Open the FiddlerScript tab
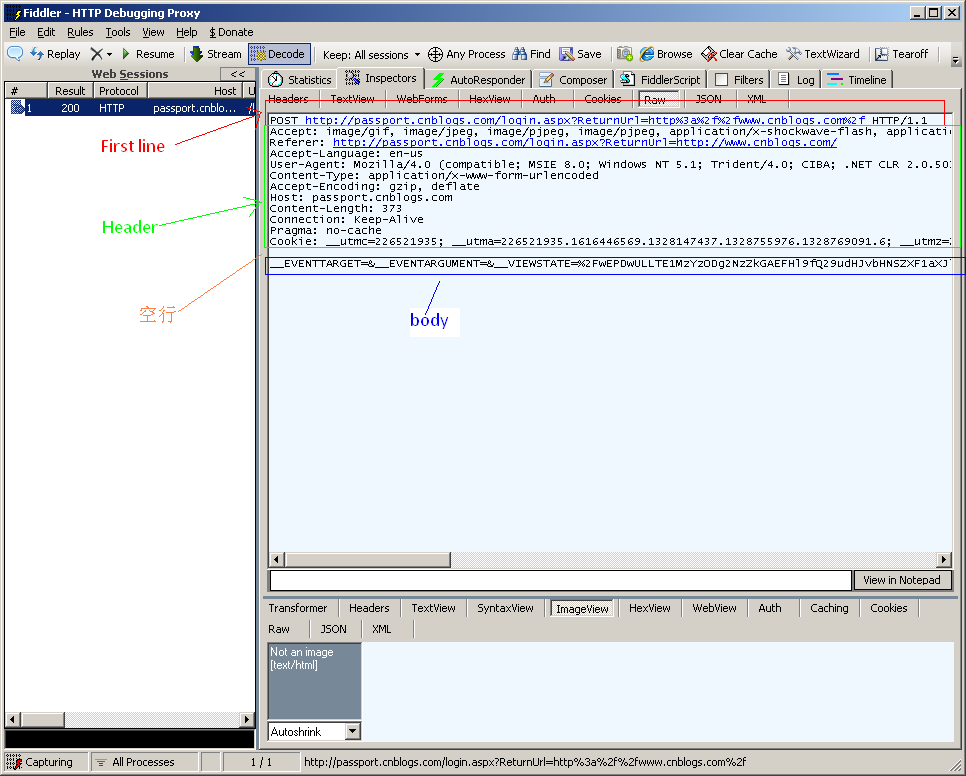The height and width of the screenshot is (776, 966). point(660,79)
